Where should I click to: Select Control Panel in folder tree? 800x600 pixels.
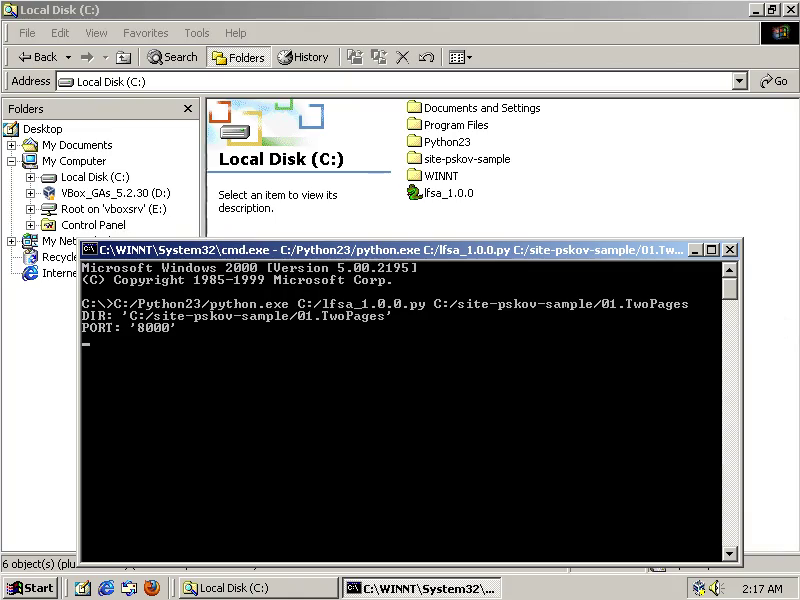coord(93,225)
